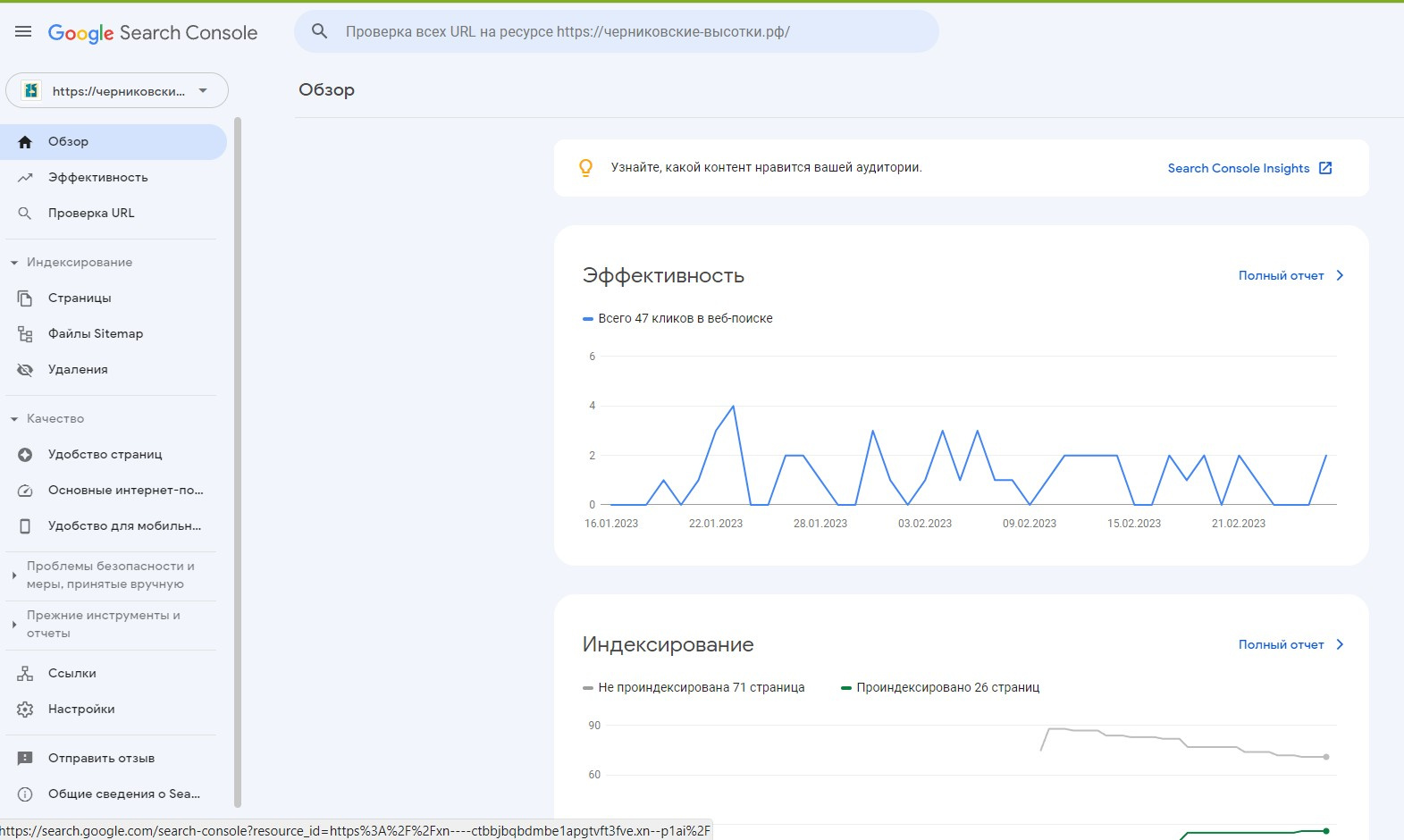Image resolution: width=1404 pixels, height=840 pixels.
Task: Expand Проблемы безопасности и меры section
Action: 14,575
